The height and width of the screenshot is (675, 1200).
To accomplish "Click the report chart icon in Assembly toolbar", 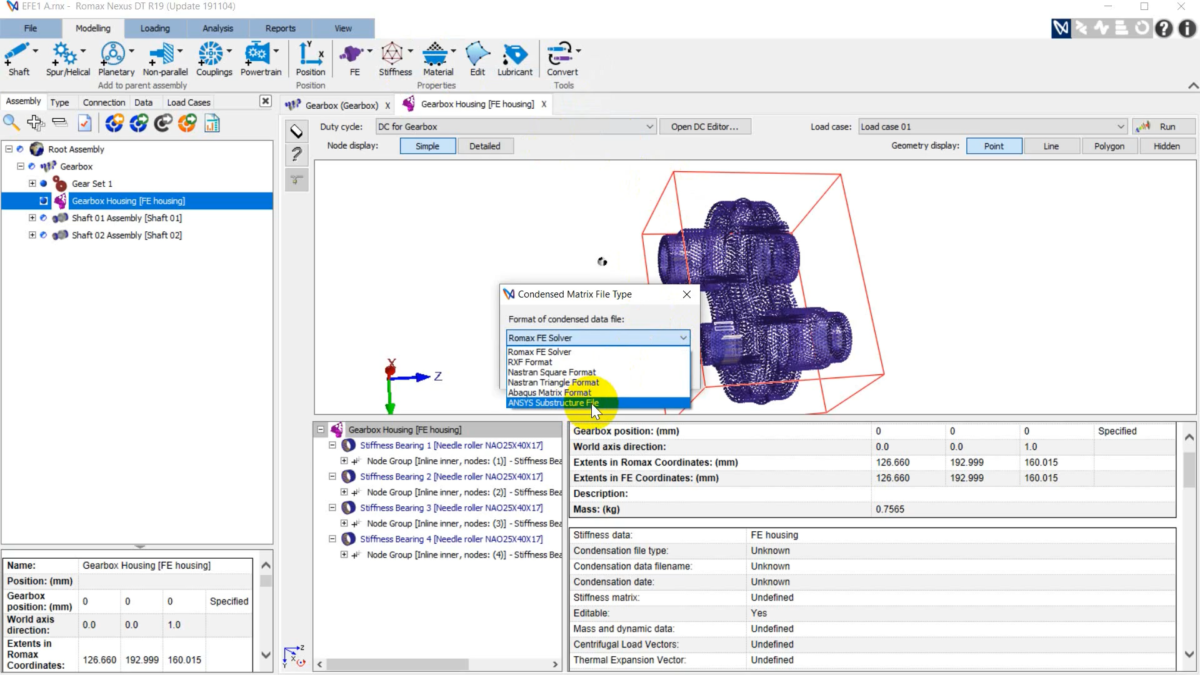I will tap(212, 123).
